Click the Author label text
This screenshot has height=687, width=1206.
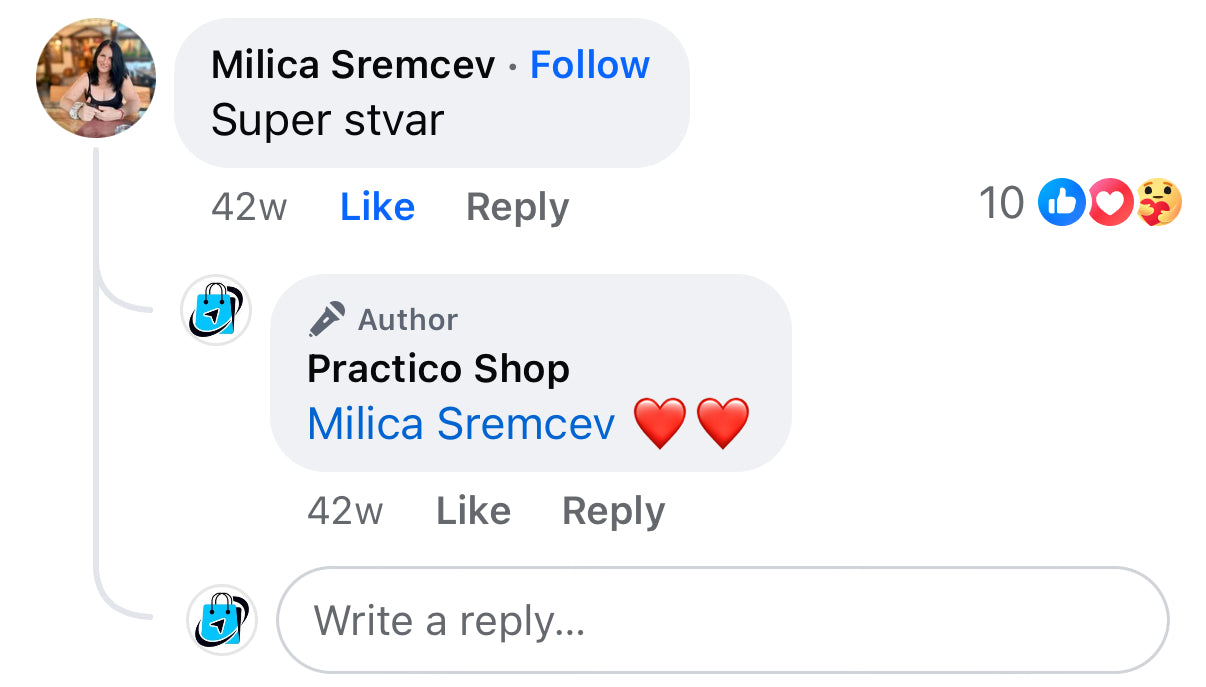(x=407, y=319)
